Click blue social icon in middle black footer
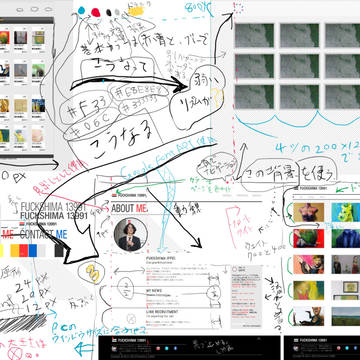This screenshot has height=360, width=360. click(175, 348)
